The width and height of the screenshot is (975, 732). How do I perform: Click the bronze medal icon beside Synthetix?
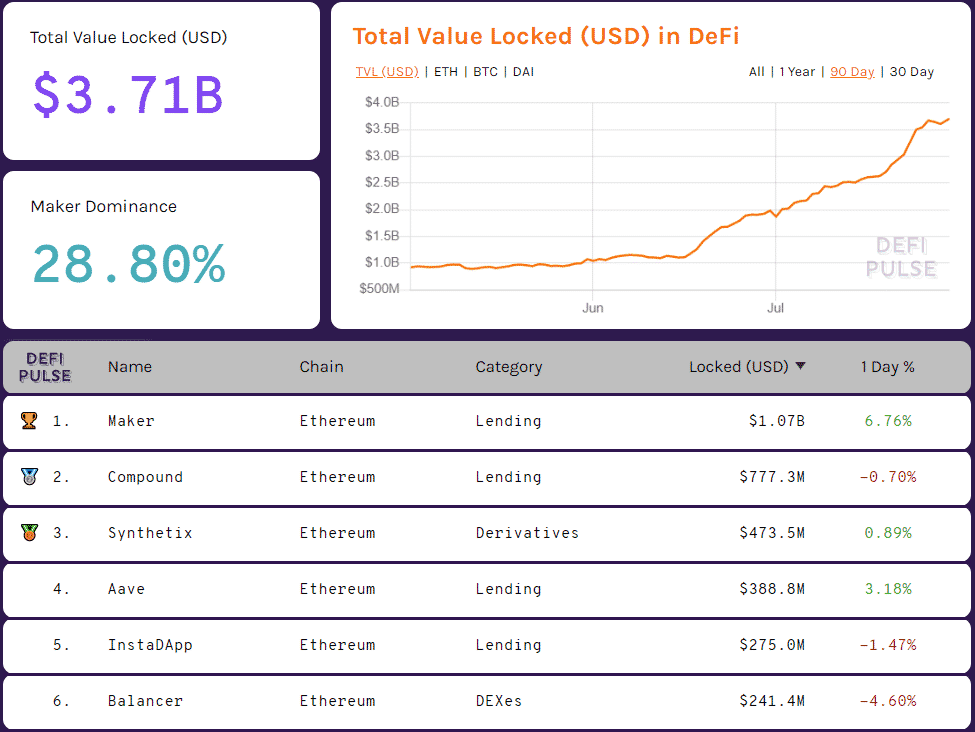tap(28, 533)
